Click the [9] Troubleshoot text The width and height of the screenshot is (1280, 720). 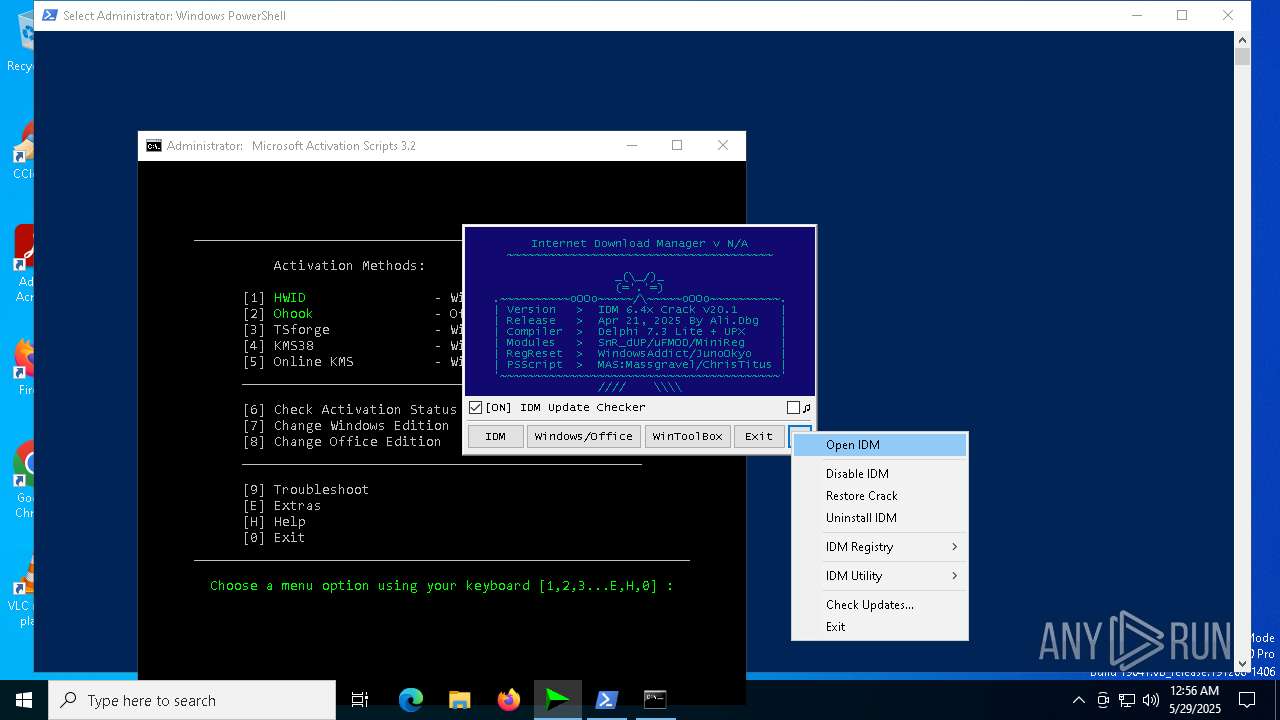tap(306, 490)
